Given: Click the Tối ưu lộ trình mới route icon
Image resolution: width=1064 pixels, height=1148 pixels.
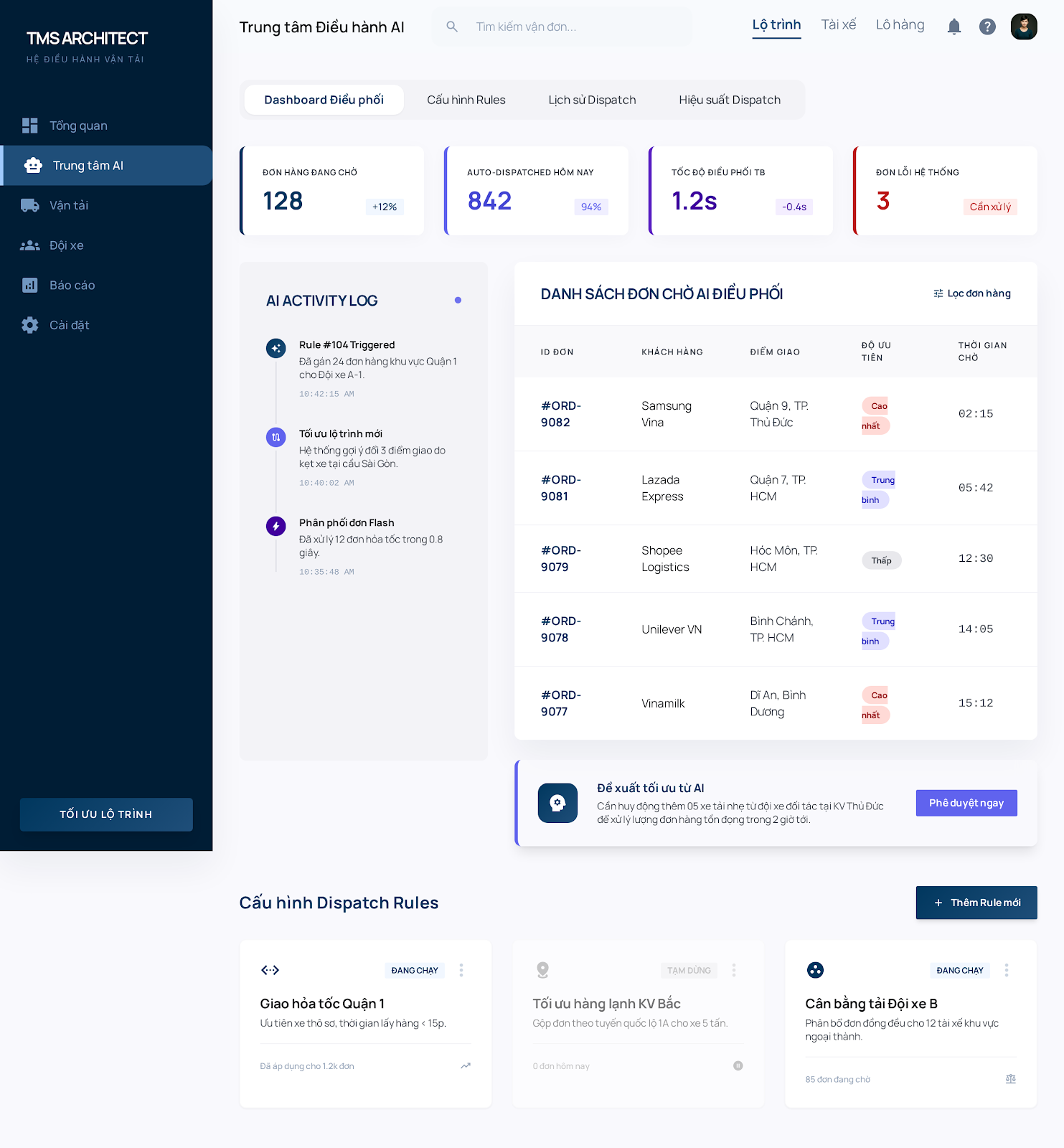Looking at the screenshot, I should coord(276,437).
